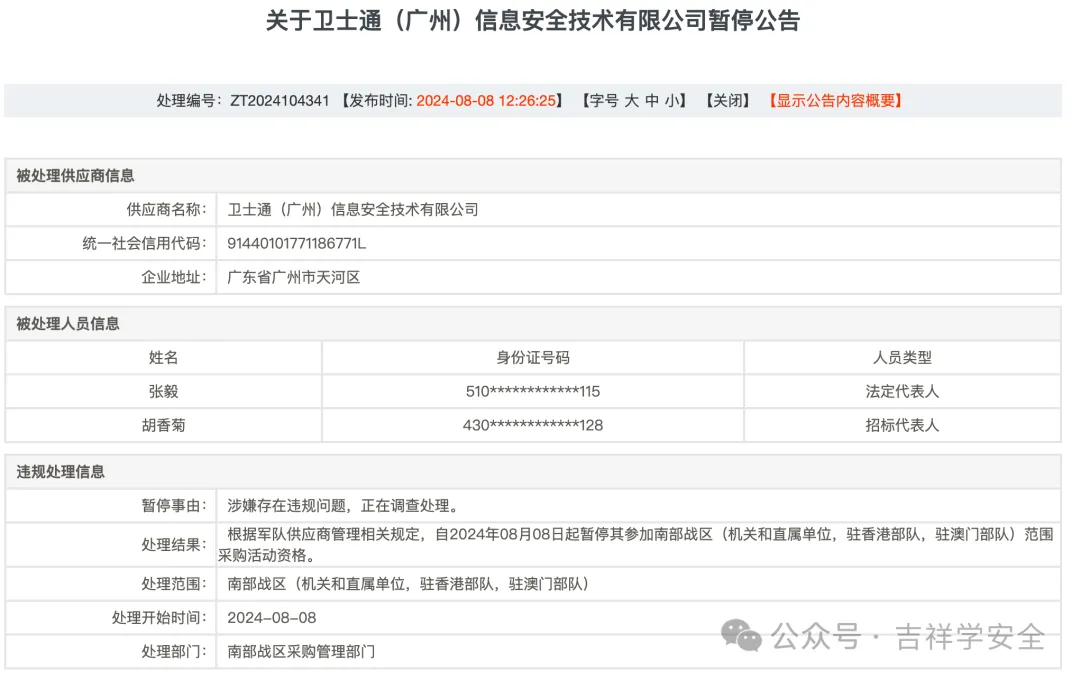
Task: Click the 企业地址 label
Action: tap(174, 277)
